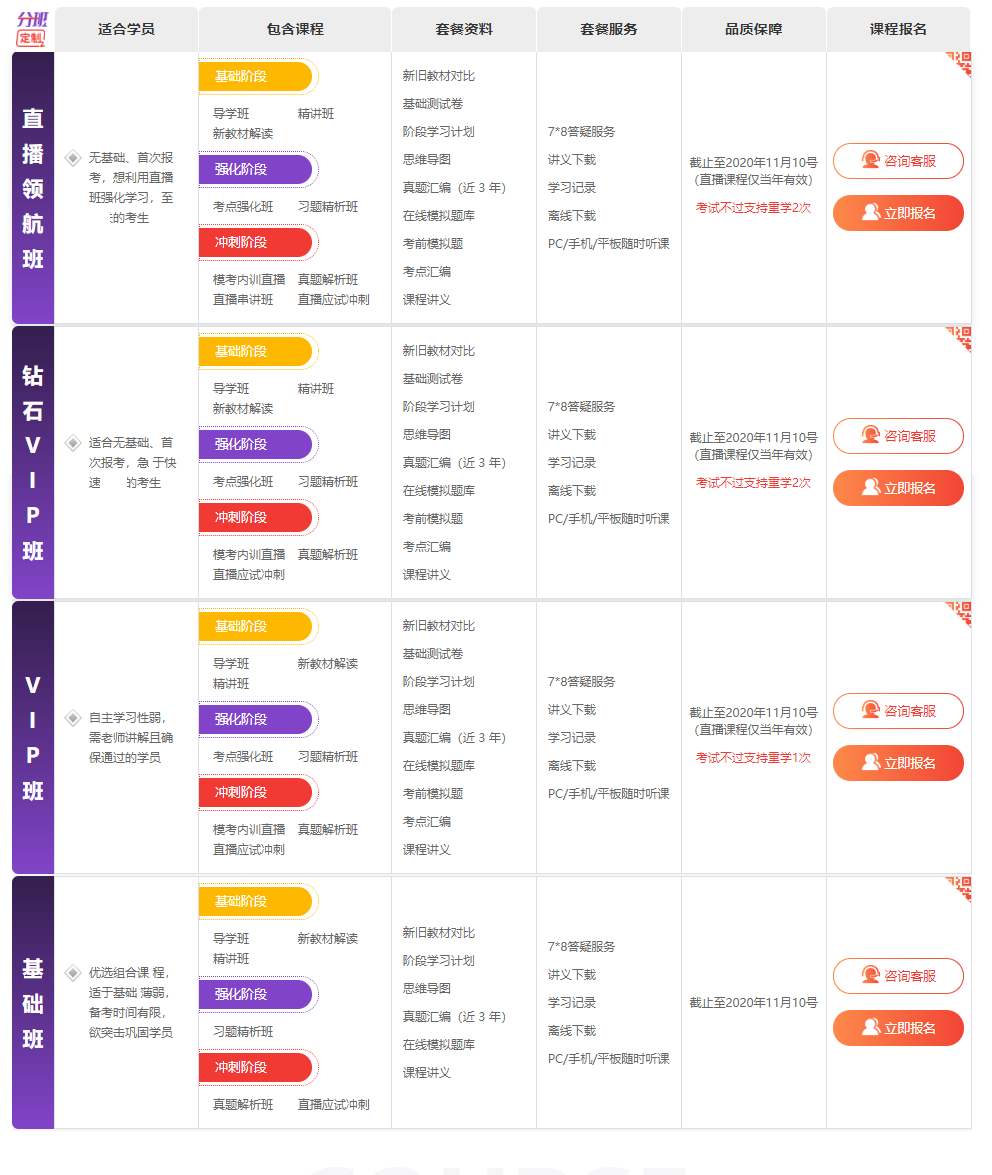Click the 分班定制 logo icon

tap(32, 28)
